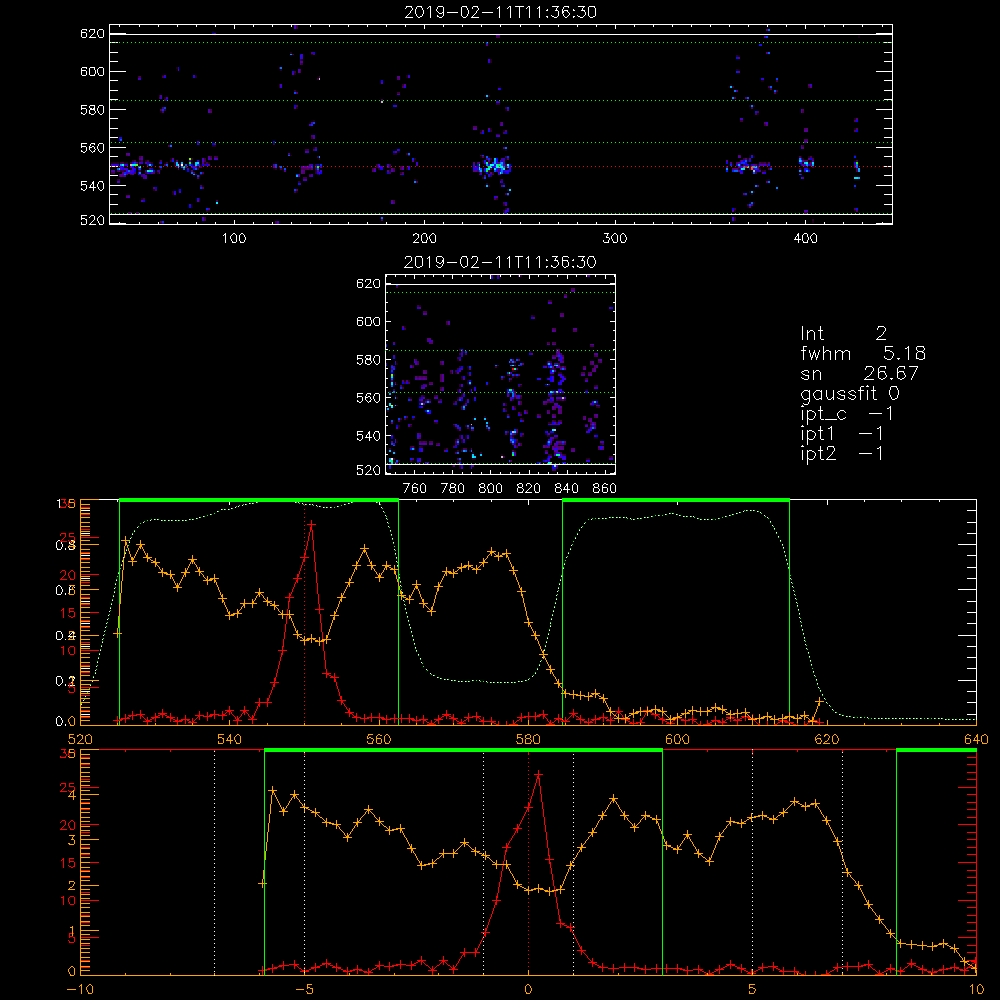1000x1000 pixels.
Task: Click x-axis label 100 of top plot
Action: [x=234, y=239]
